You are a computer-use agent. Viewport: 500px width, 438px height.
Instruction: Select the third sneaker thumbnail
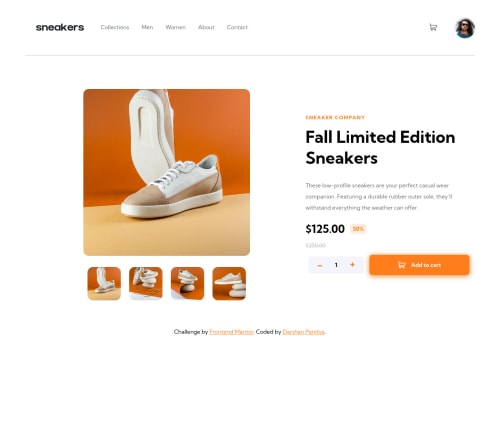pyautogui.click(x=187, y=283)
